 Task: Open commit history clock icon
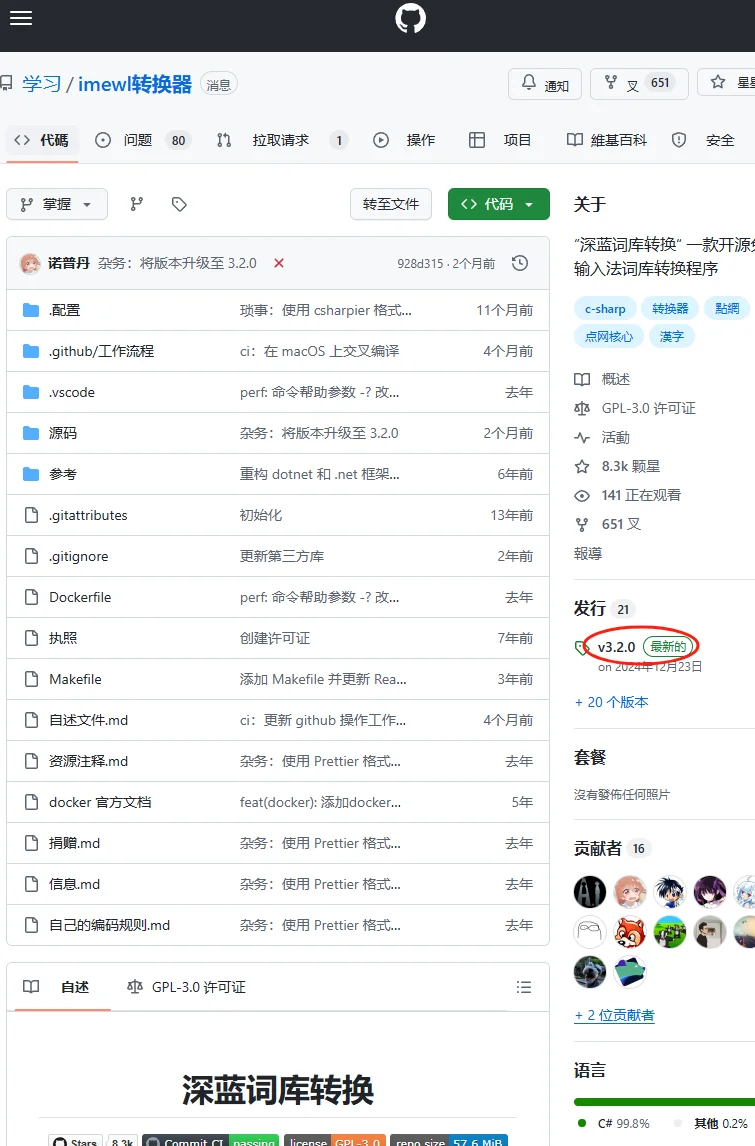point(520,263)
